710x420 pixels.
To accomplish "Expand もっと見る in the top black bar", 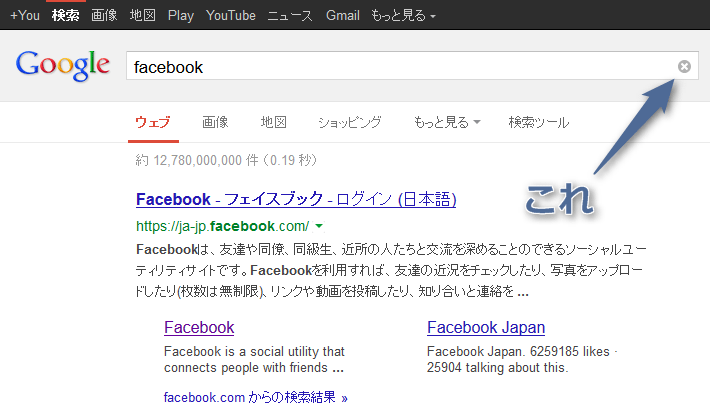I will (403, 16).
